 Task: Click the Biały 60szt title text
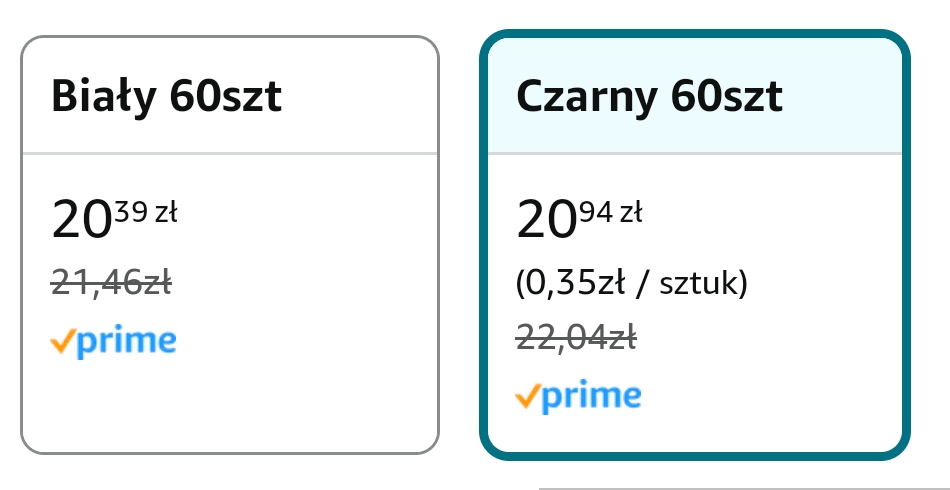tap(166, 97)
